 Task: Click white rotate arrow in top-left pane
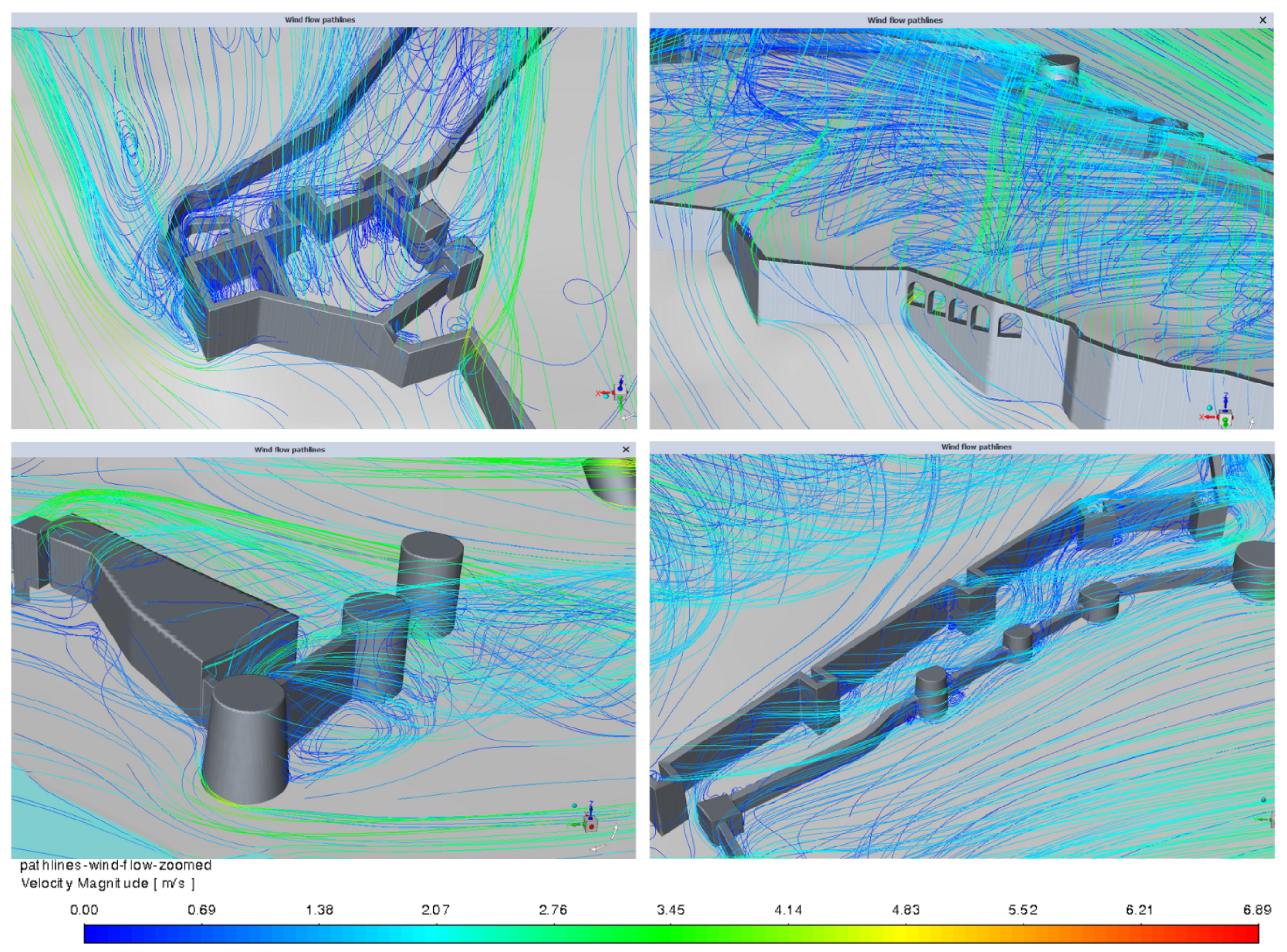628,417
